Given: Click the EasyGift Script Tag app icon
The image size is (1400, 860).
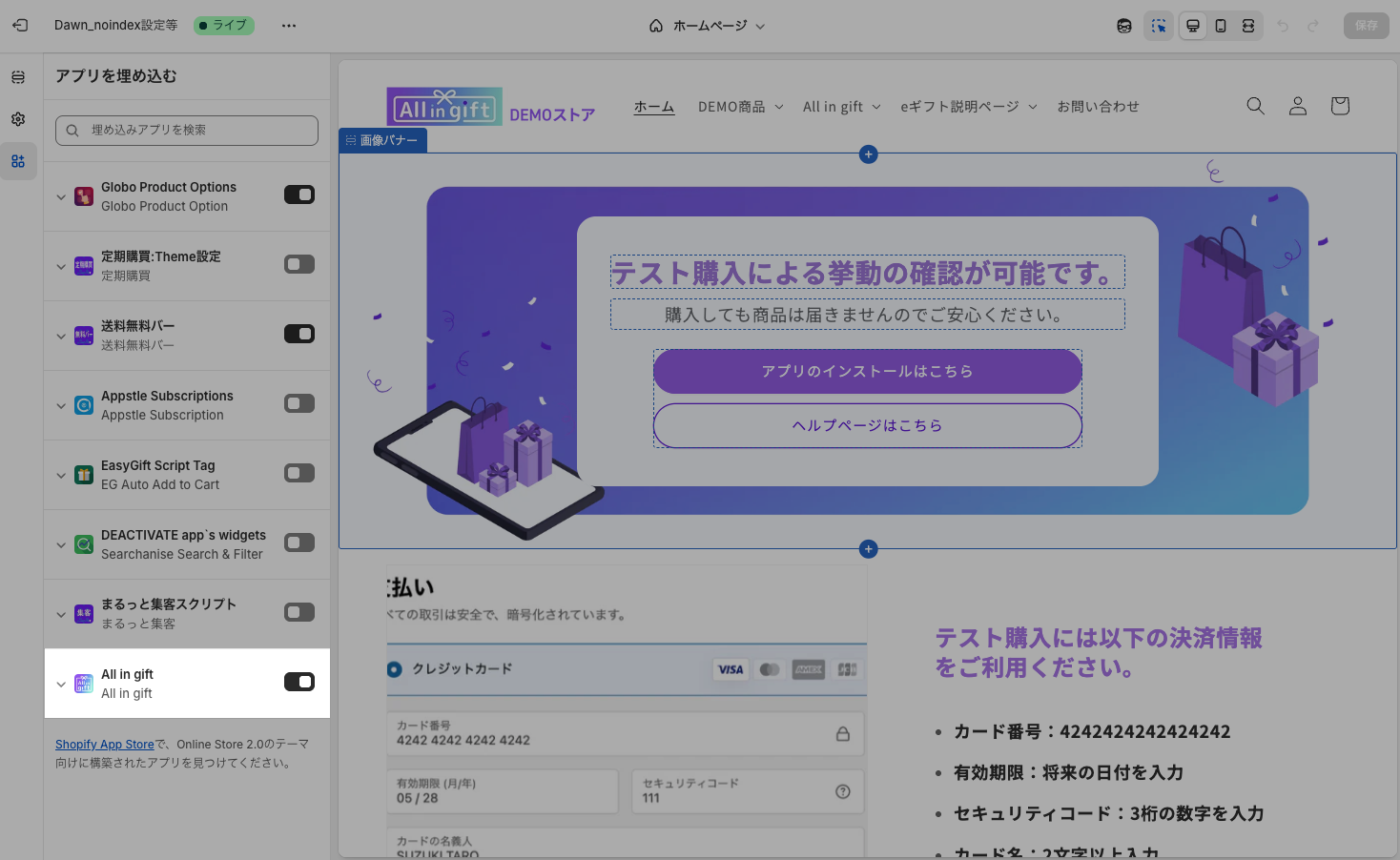Looking at the screenshot, I should pyautogui.click(x=84, y=475).
